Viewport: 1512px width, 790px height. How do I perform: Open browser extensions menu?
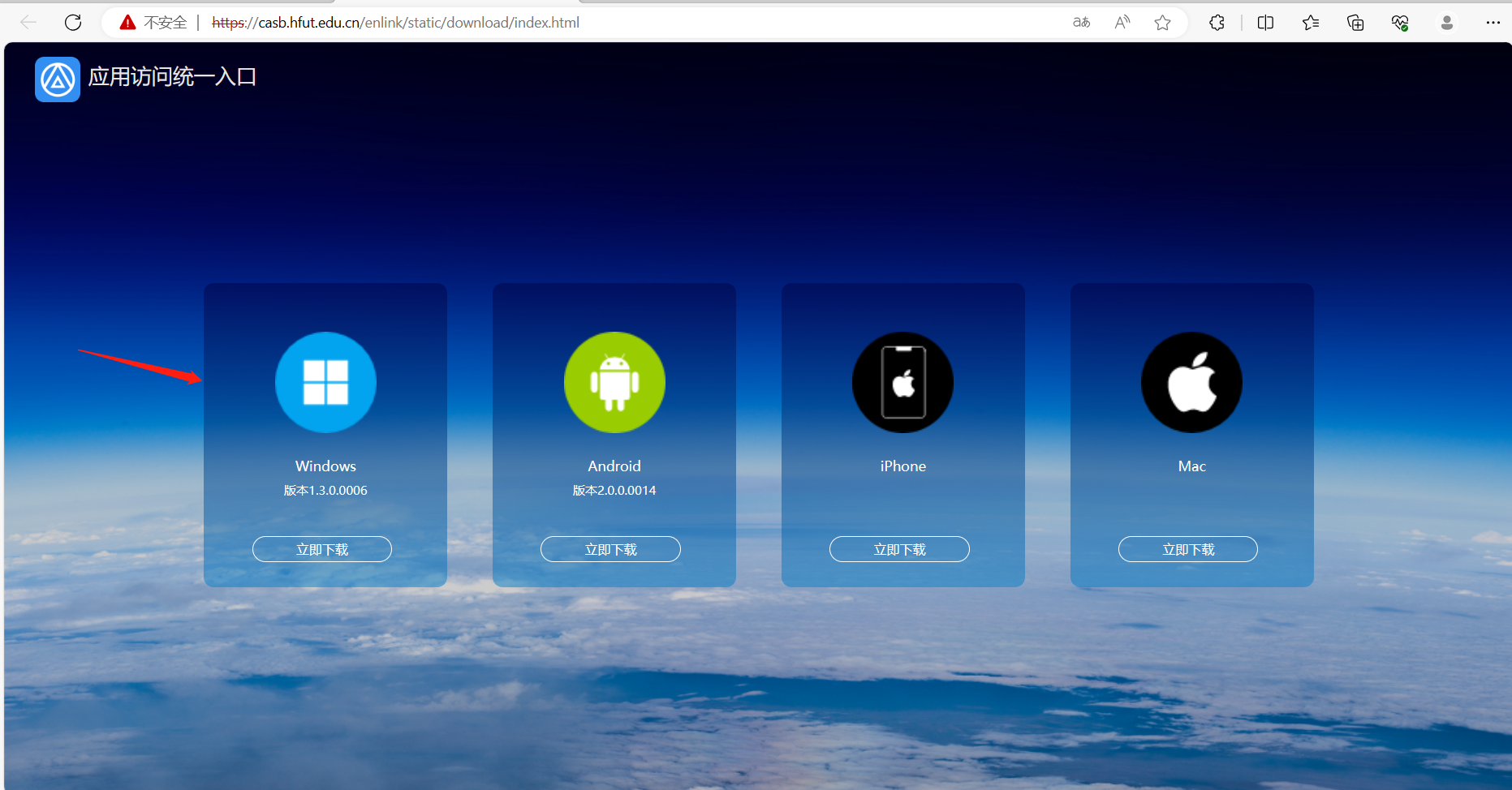tap(1217, 23)
